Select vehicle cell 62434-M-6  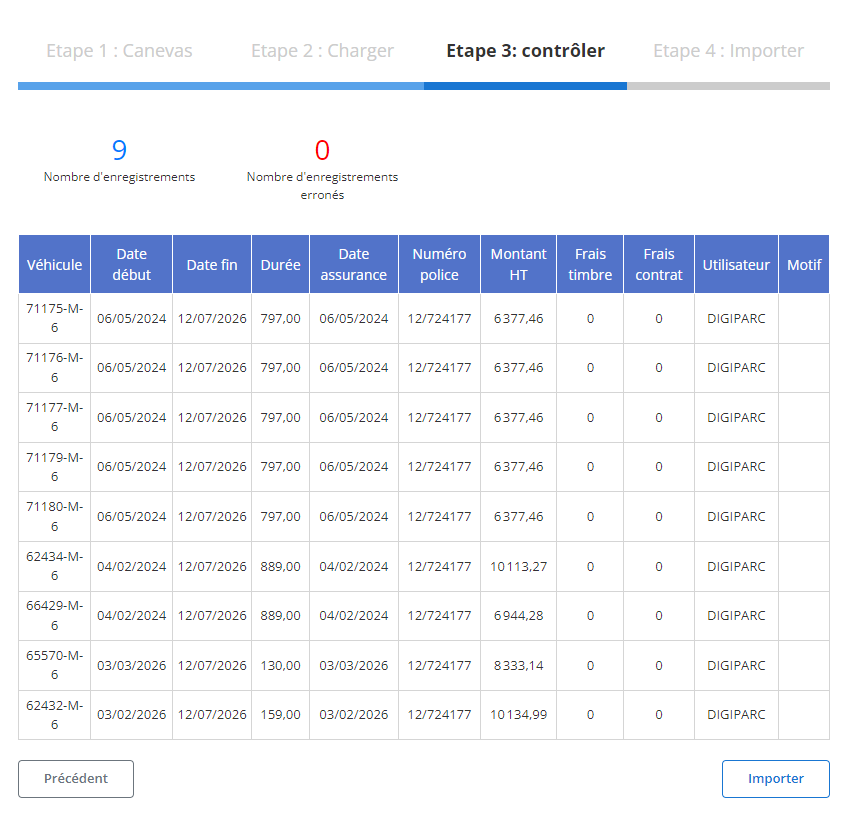coord(55,566)
